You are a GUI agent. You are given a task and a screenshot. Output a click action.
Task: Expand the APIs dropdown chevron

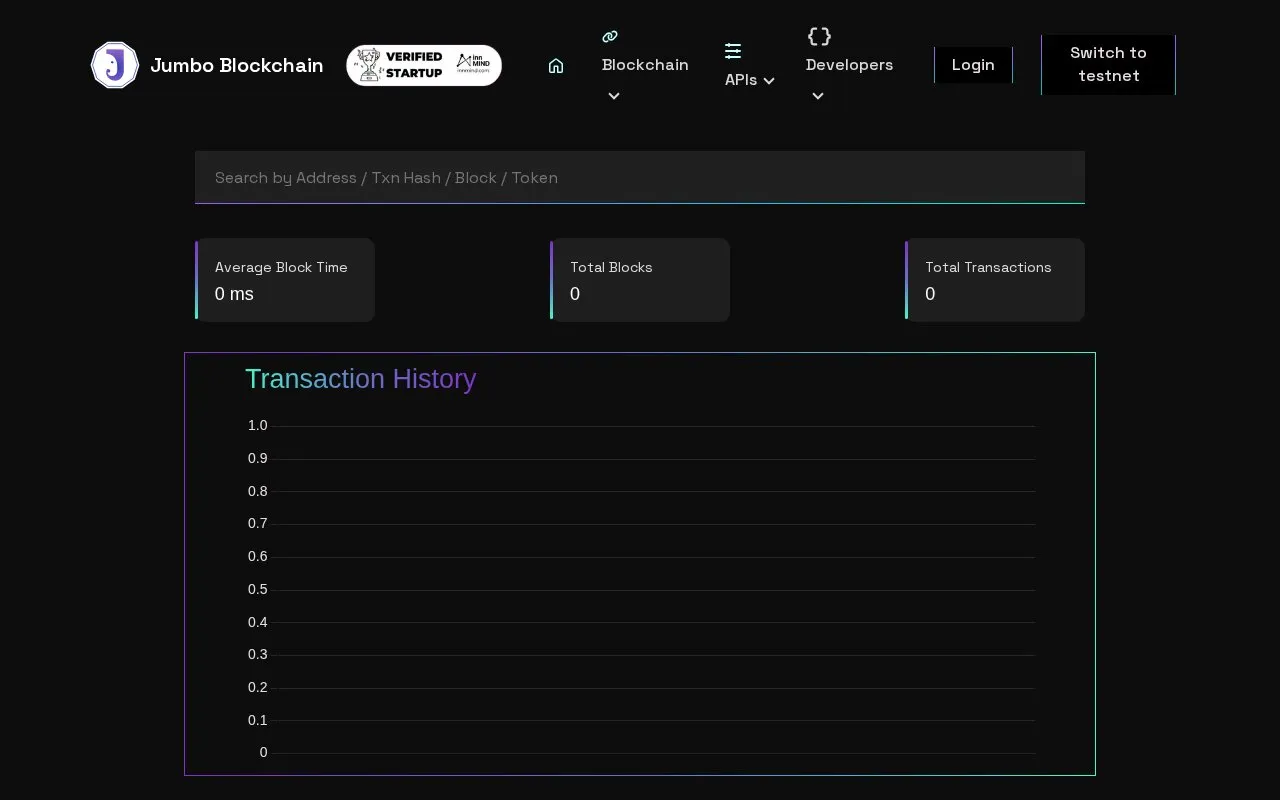click(769, 81)
